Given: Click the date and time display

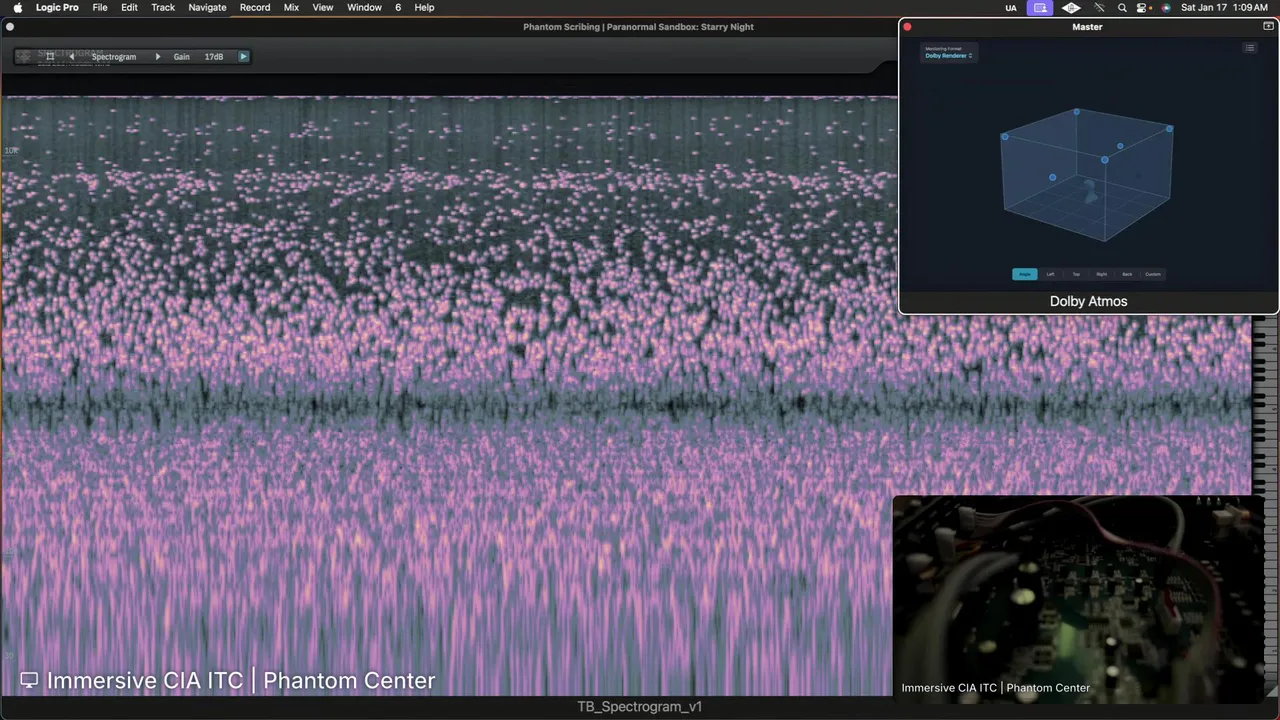Looking at the screenshot, I should pos(1224,7).
